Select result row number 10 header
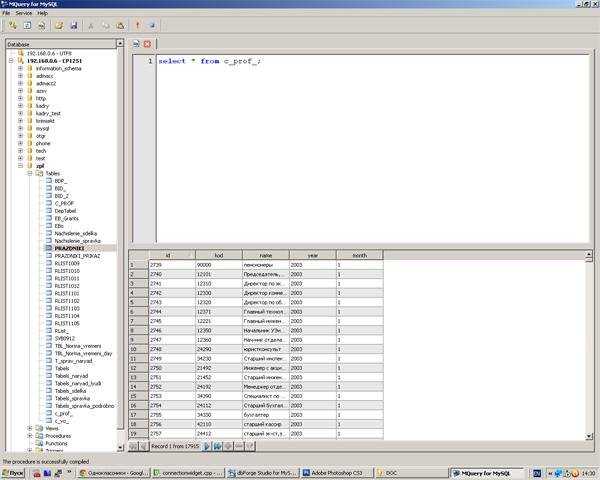The width and height of the screenshot is (600, 480). click(138, 349)
